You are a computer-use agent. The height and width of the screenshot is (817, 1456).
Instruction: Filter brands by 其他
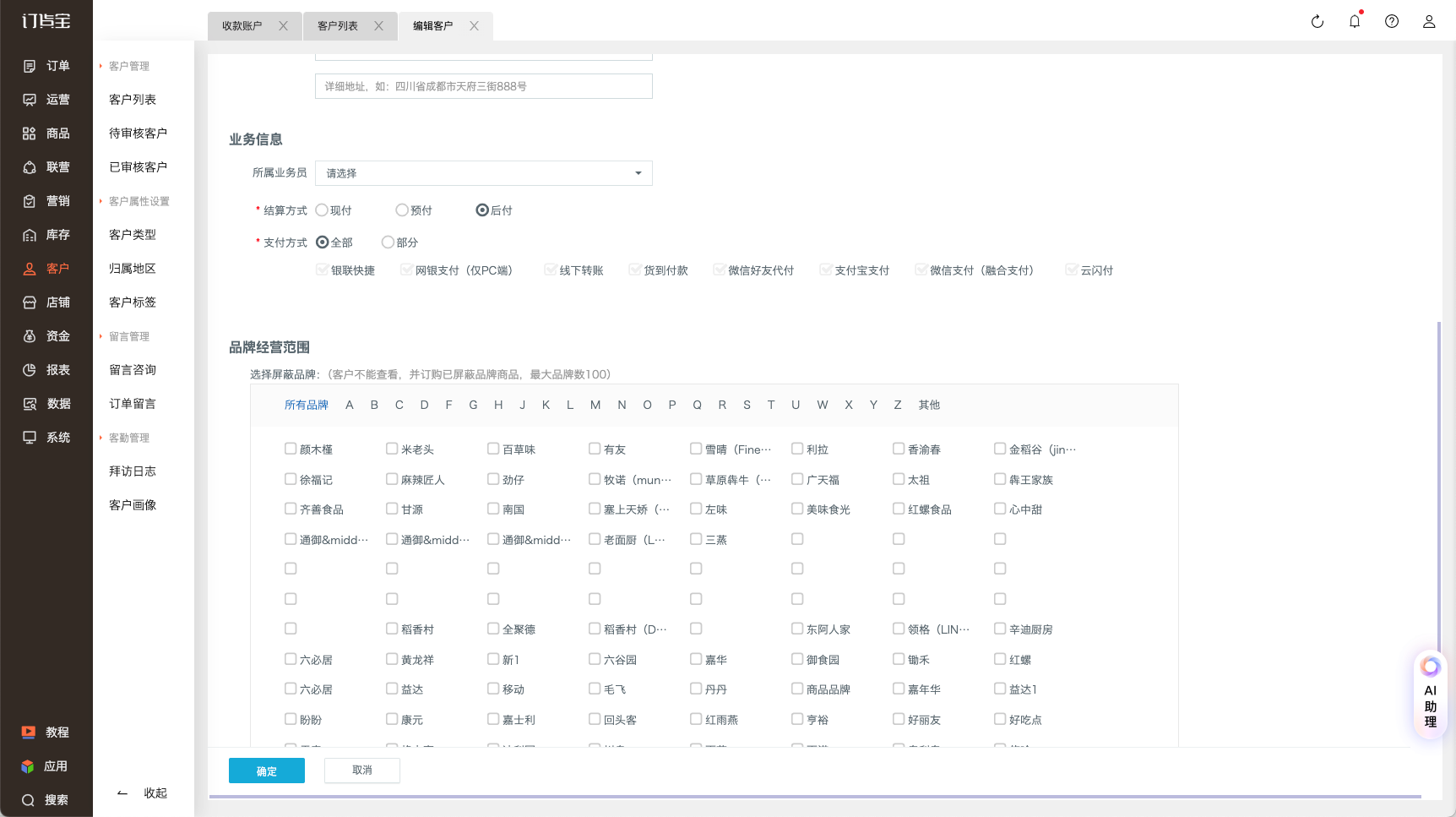coord(929,406)
